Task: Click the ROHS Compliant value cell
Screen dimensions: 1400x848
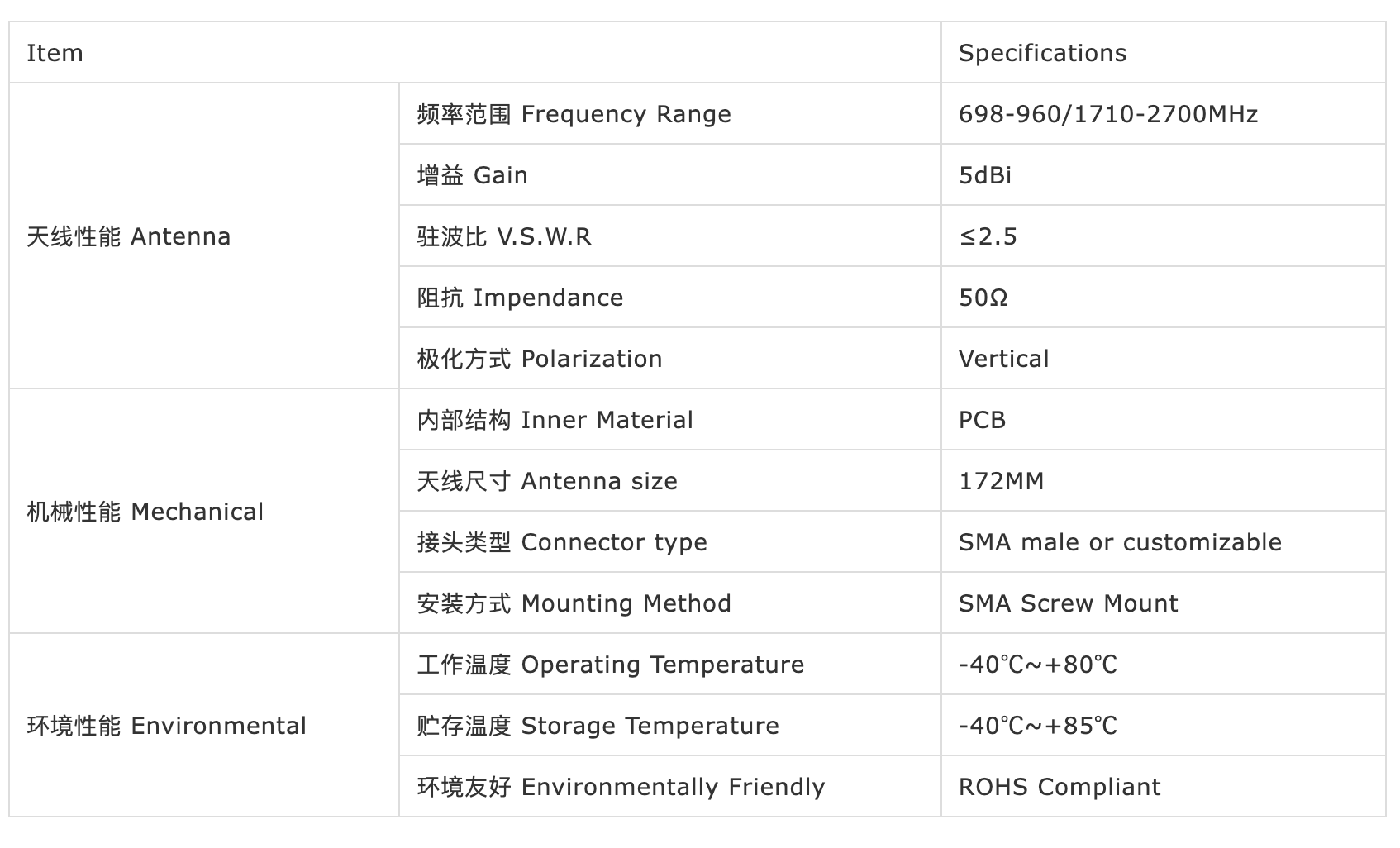Action: pyautogui.click(x=1163, y=787)
